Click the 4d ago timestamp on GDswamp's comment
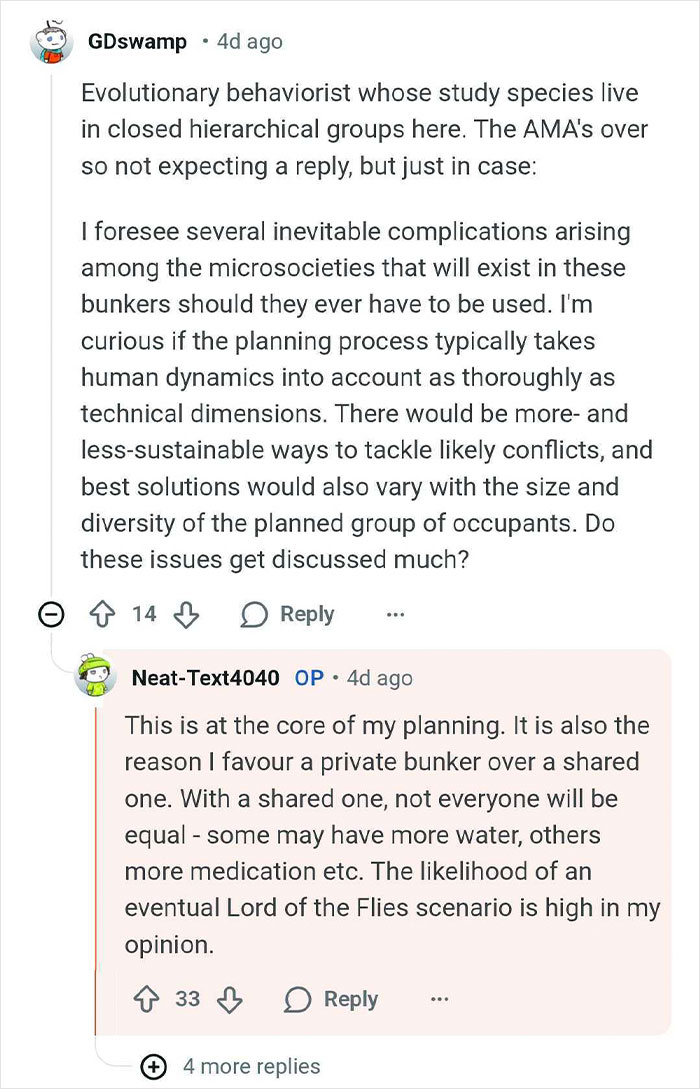Screen dimensions: 700x1089 click(x=249, y=42)
